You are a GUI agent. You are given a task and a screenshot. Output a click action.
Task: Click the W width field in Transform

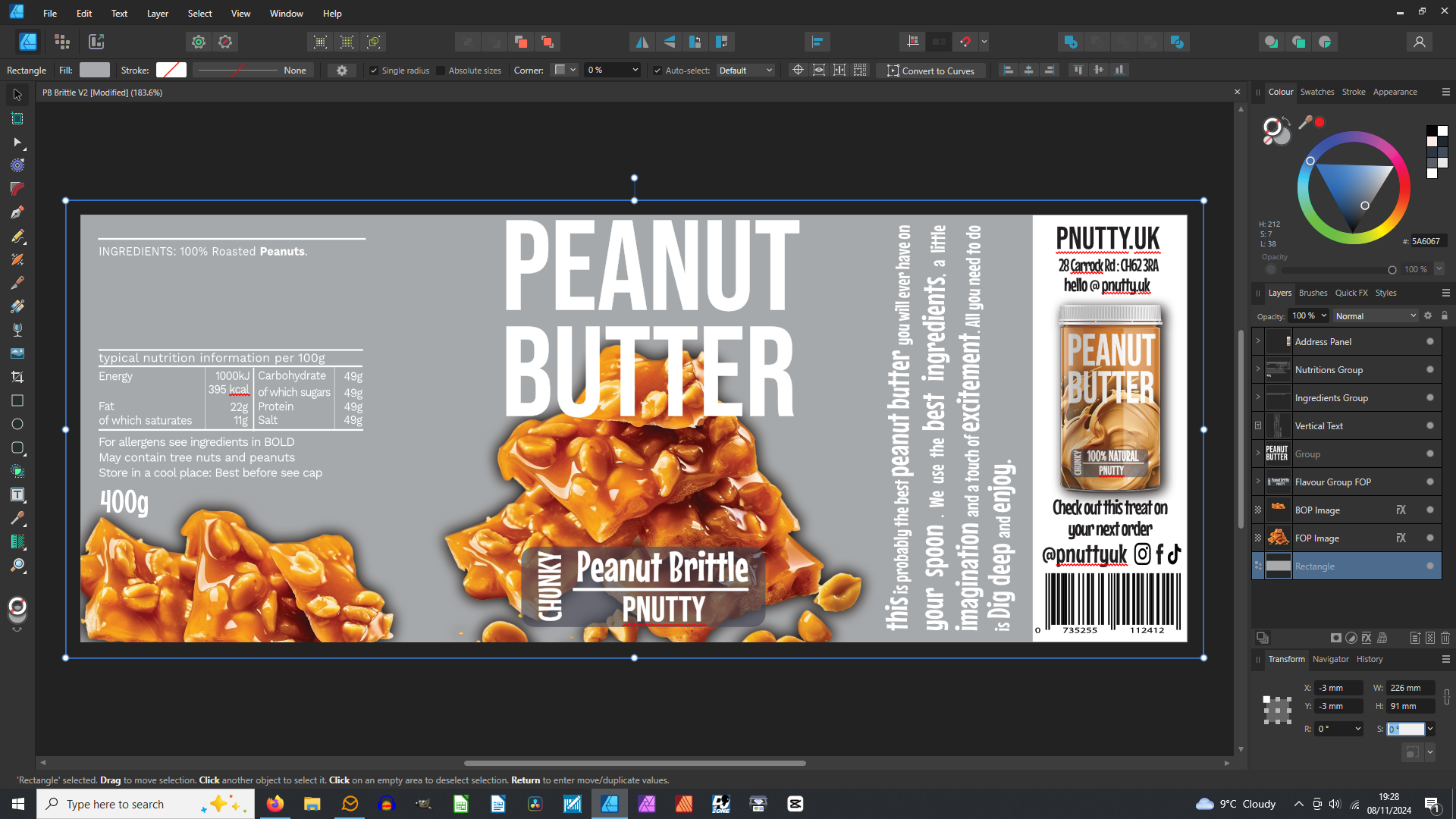1410,688
